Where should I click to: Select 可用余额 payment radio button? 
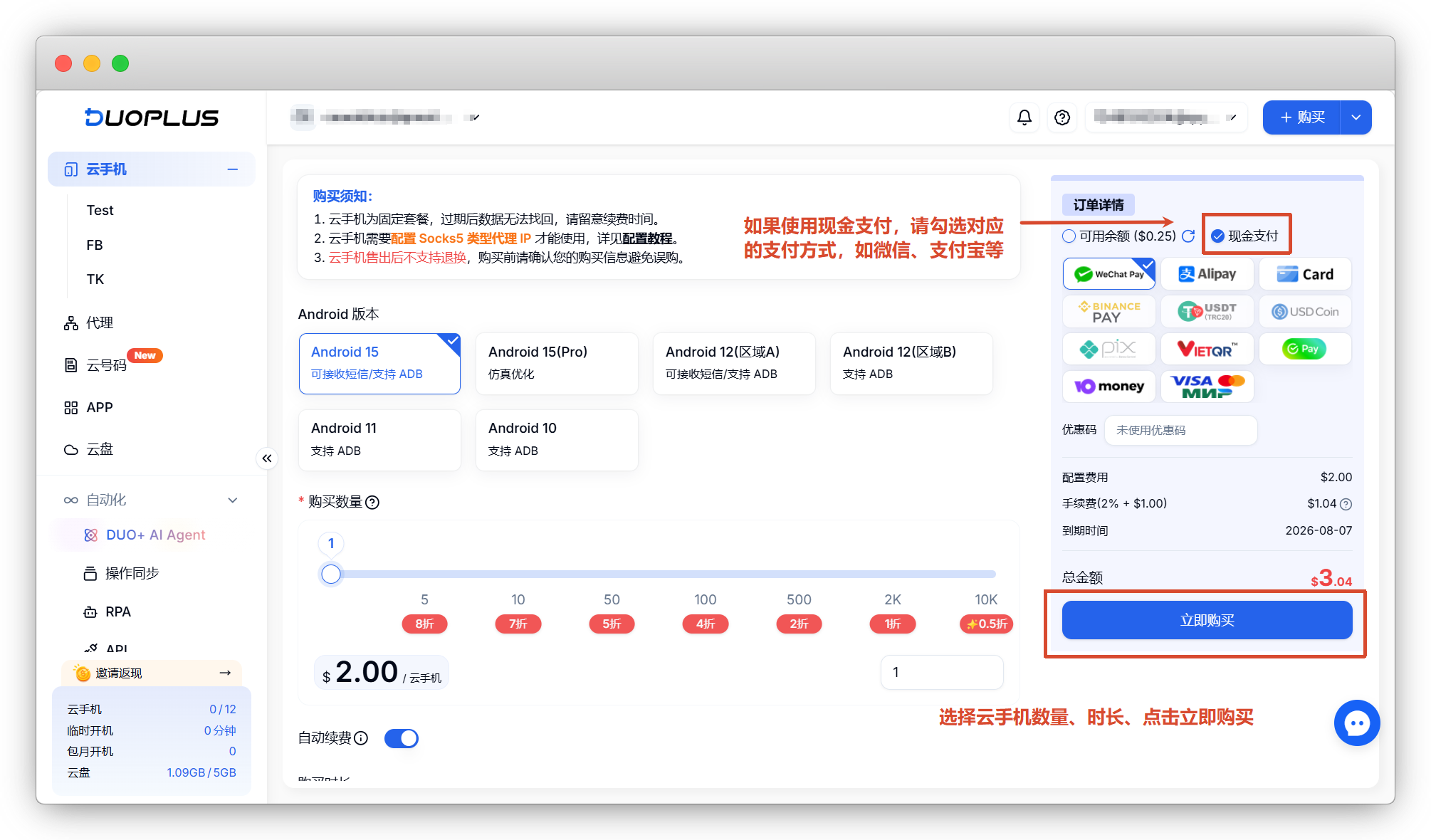pyautogui.click(x=1069, y=236)
